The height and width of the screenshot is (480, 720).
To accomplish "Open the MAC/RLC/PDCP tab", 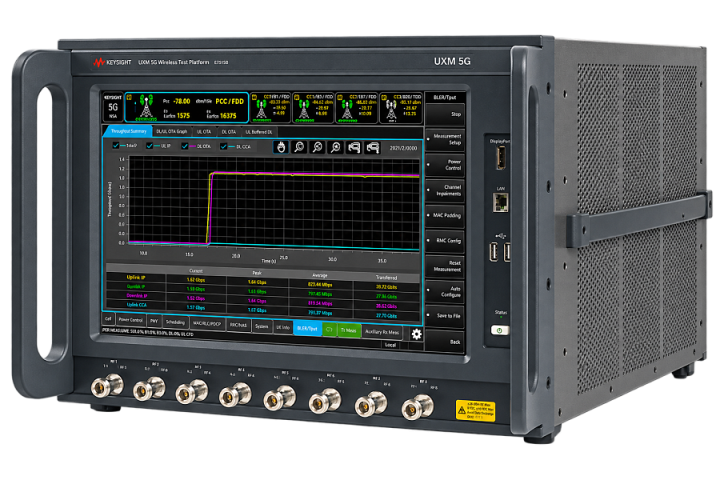I will pos(207,323).
